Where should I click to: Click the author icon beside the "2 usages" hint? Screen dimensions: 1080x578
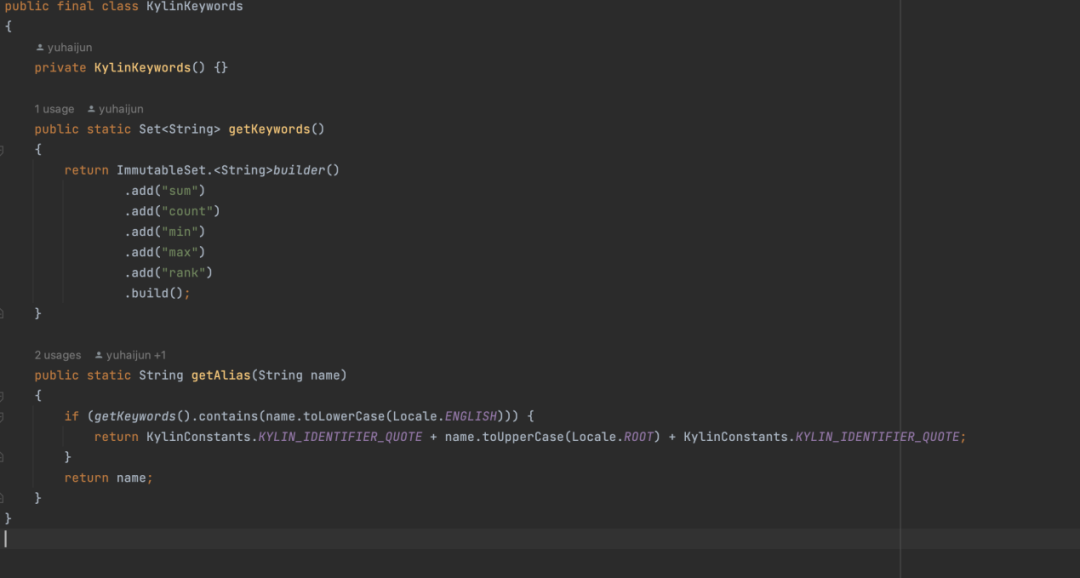pyautogui.click(x=99, y=355)
